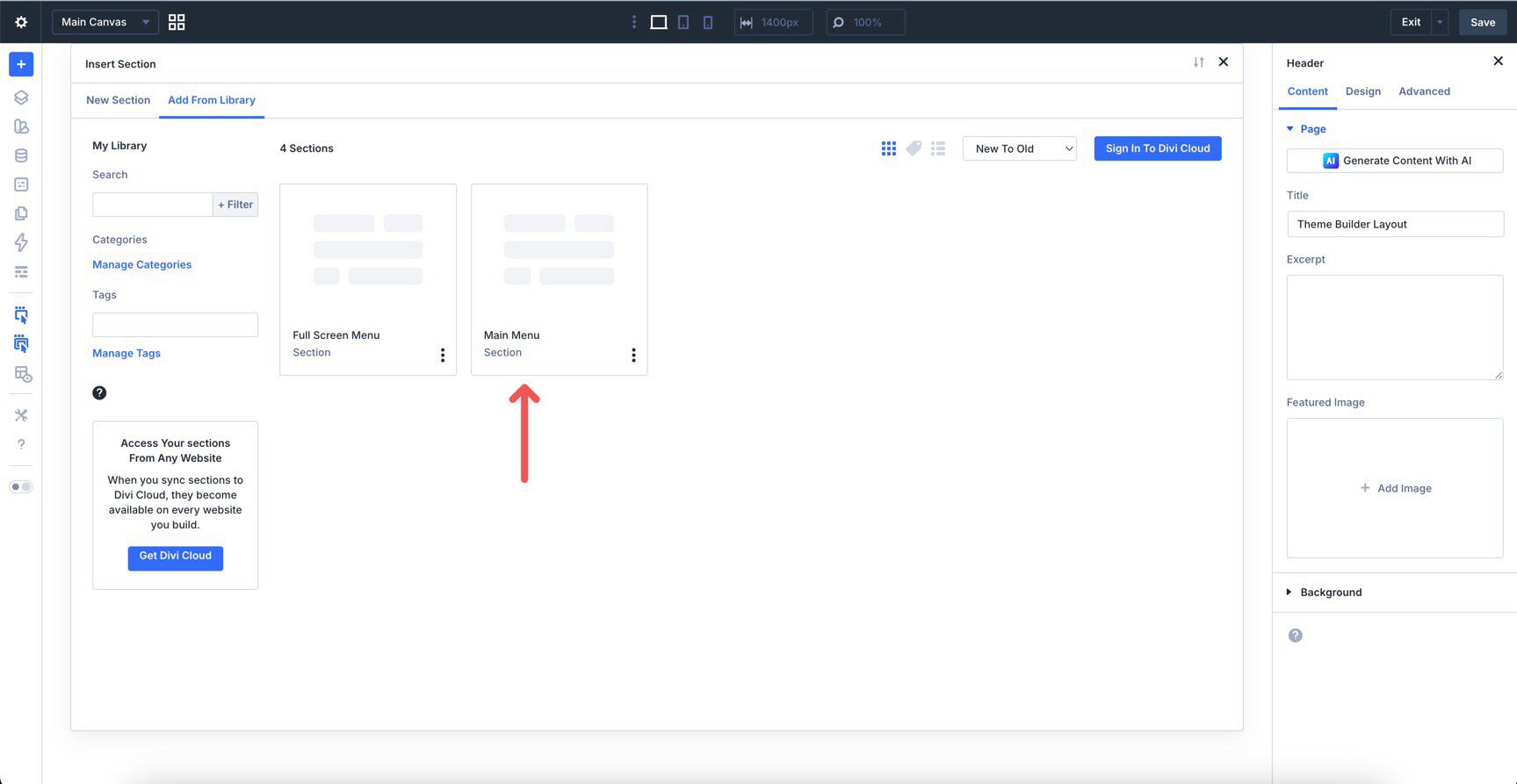
Task: Click the 100% zoom field
Action: click(865, 22)
